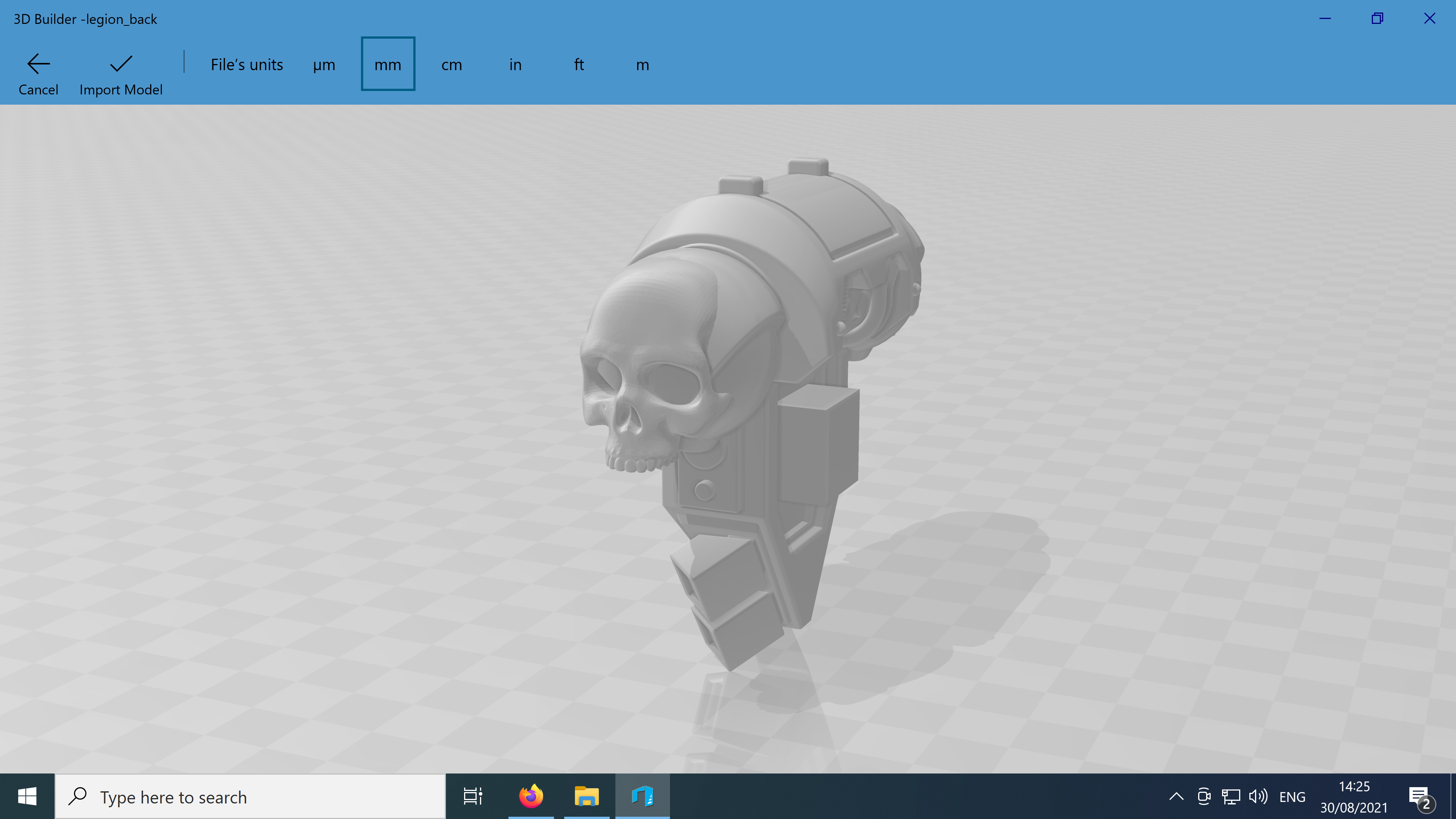This screenshot has width=1456, height=819.
Task: Select ft as the file's units
Action: point(579,64)
